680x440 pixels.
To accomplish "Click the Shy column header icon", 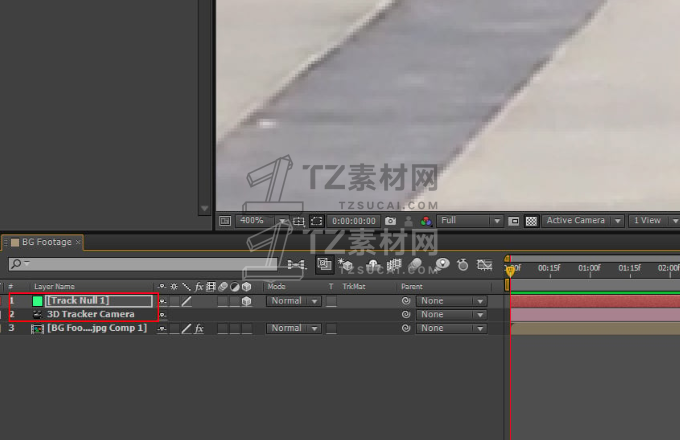I will pos(162,287).
